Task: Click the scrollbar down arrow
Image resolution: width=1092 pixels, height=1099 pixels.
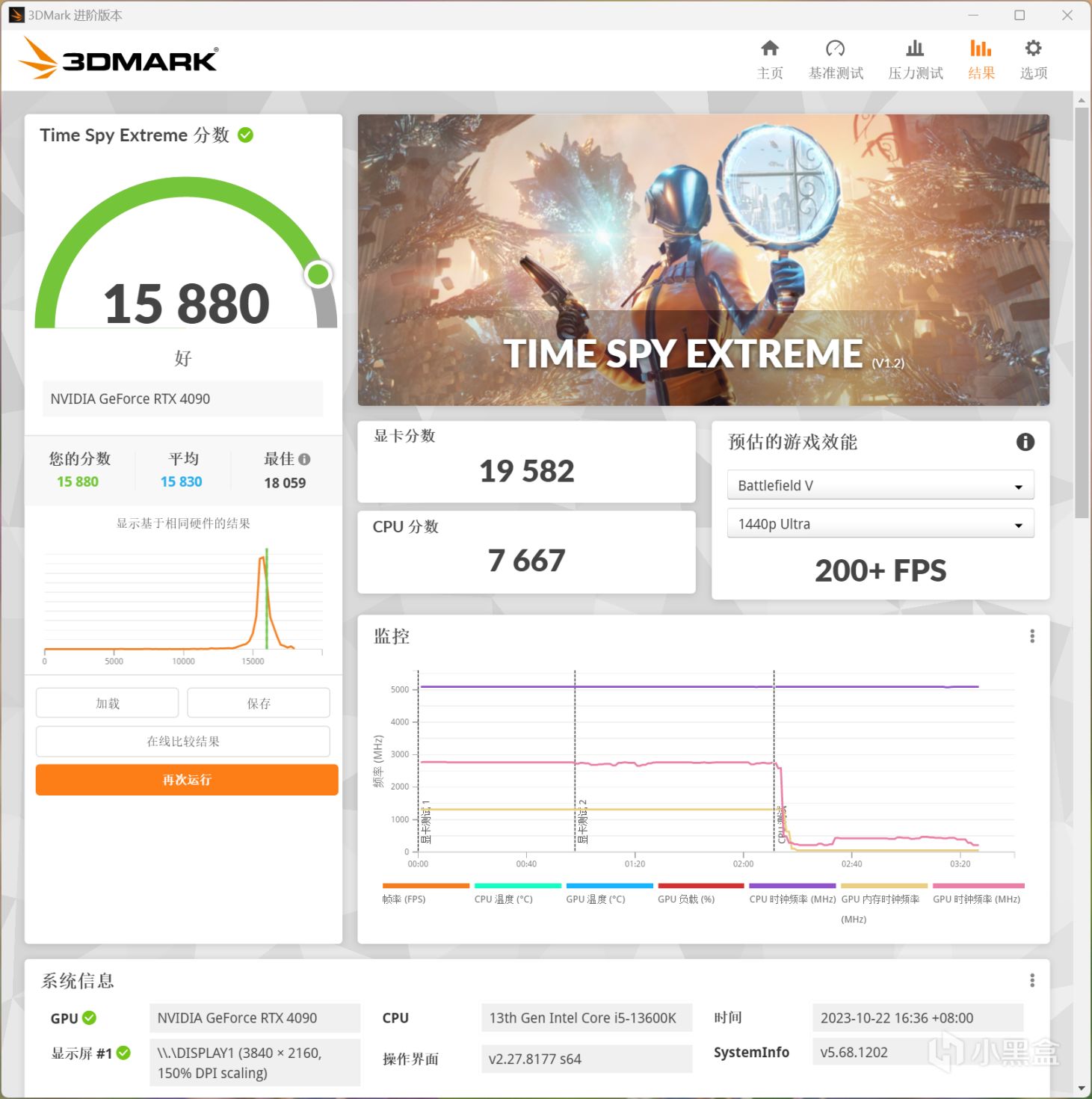Action: [x=1082, y=1089]
